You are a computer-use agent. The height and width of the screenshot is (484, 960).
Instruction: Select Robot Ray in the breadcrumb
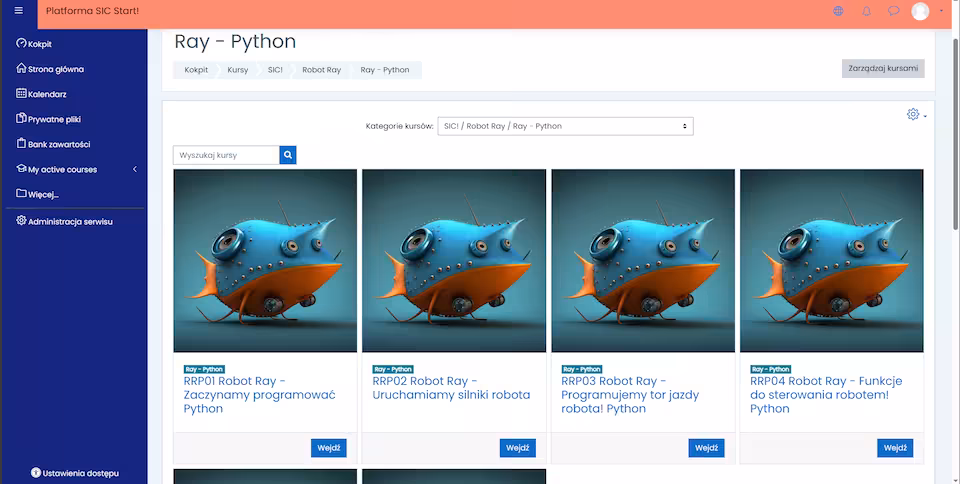(322, 70)
